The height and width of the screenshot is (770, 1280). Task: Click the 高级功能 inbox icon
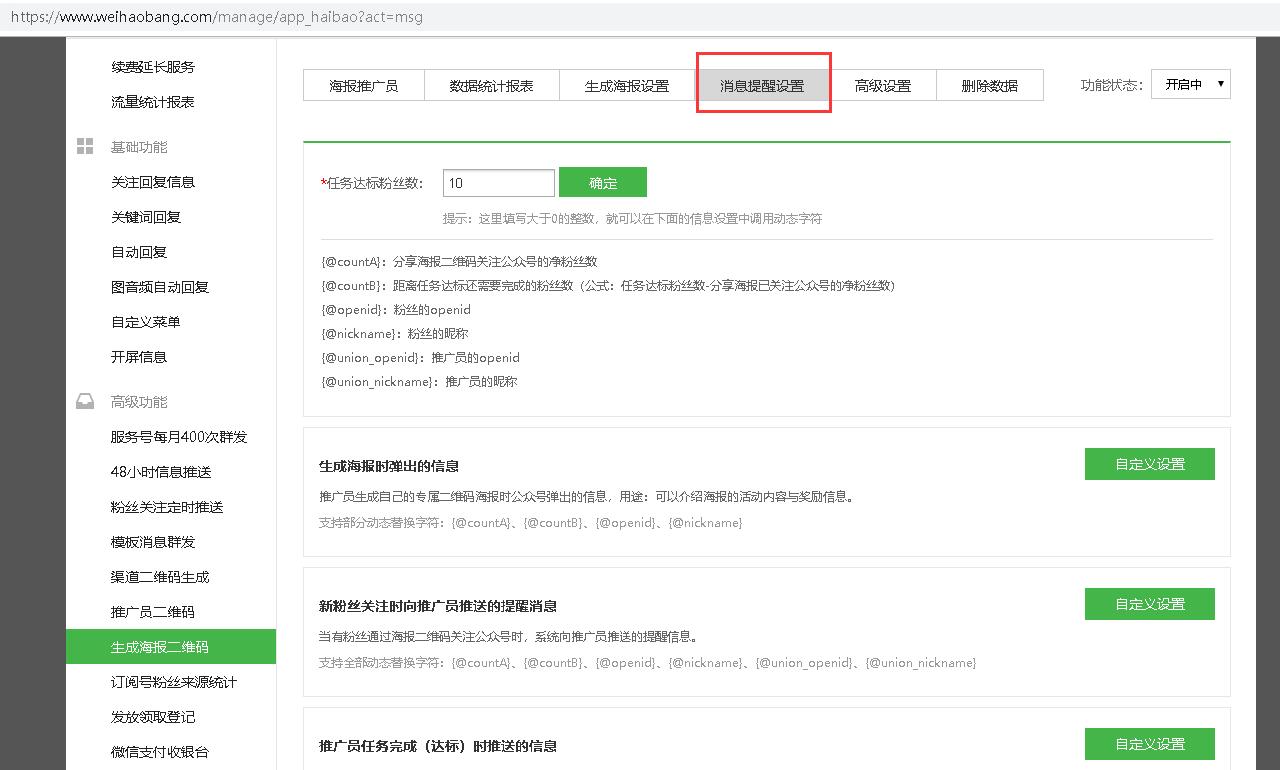point(85,402)
